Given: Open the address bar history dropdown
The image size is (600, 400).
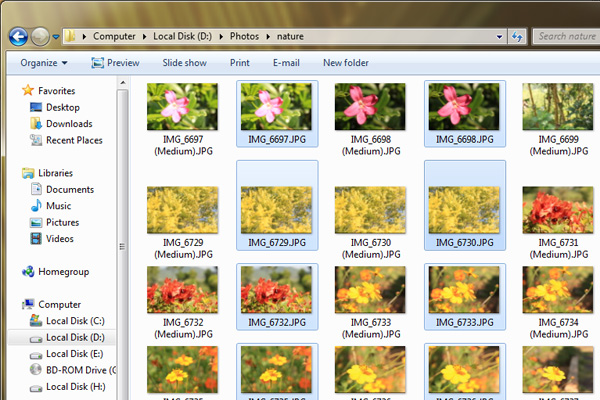Looking at the screenshot, I should (x=499, y=37).
